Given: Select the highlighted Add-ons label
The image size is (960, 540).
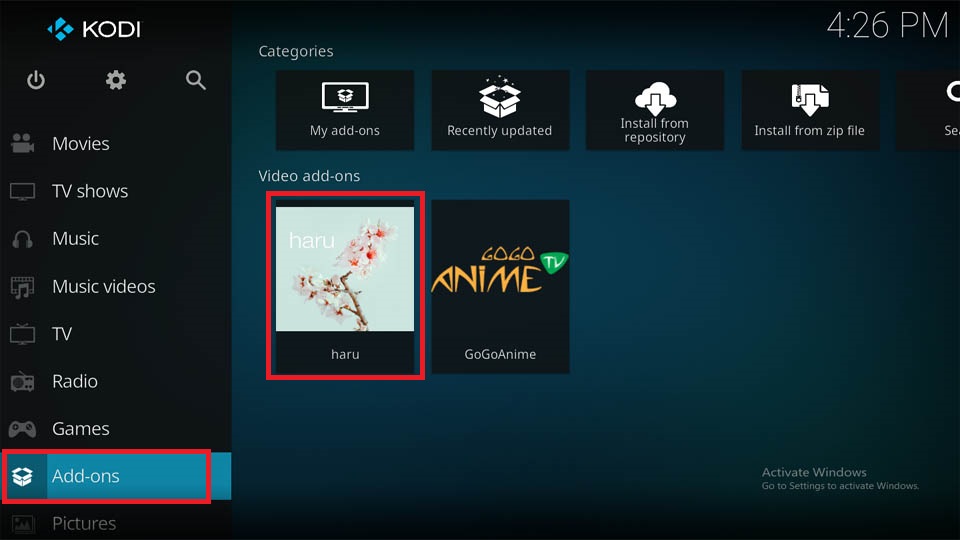Looking at the screenshot, I should [x=86, y=476].
